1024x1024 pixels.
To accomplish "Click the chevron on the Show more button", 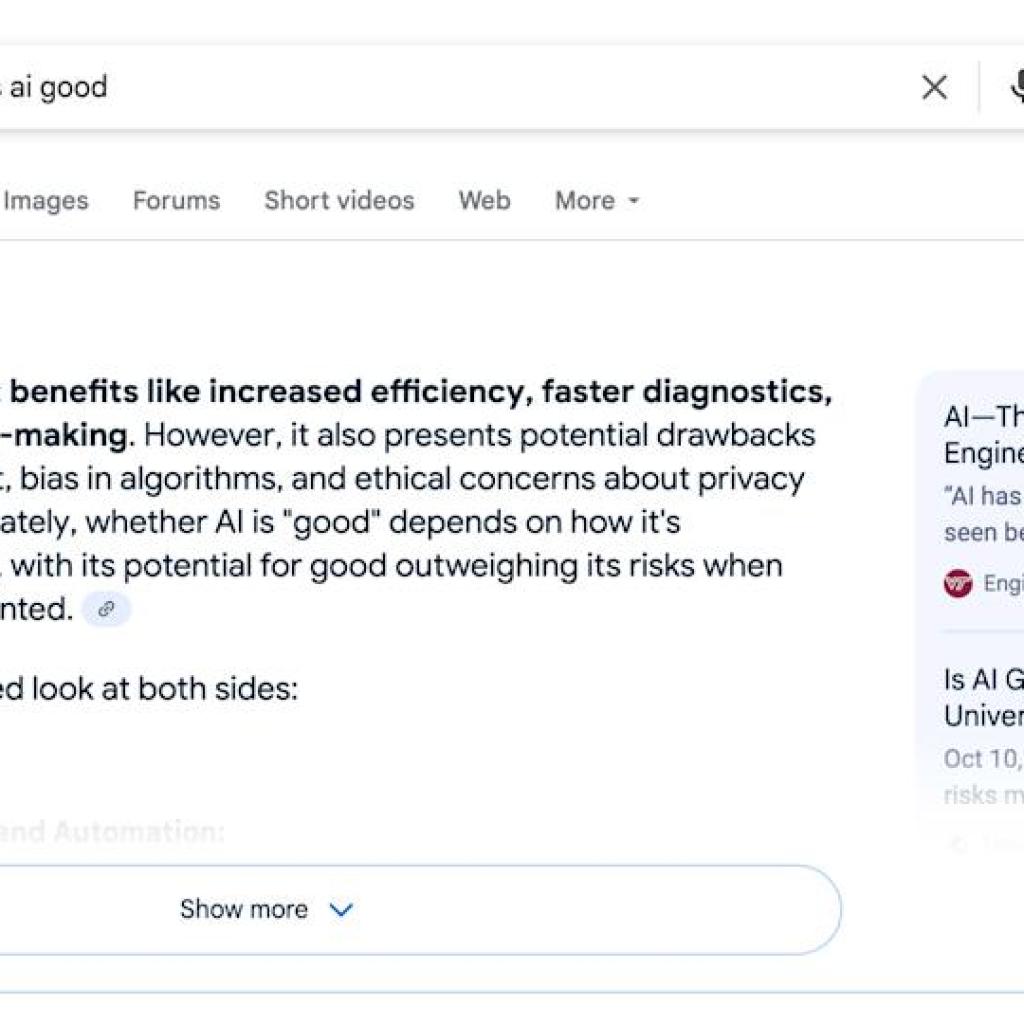I will coord(340,910).
